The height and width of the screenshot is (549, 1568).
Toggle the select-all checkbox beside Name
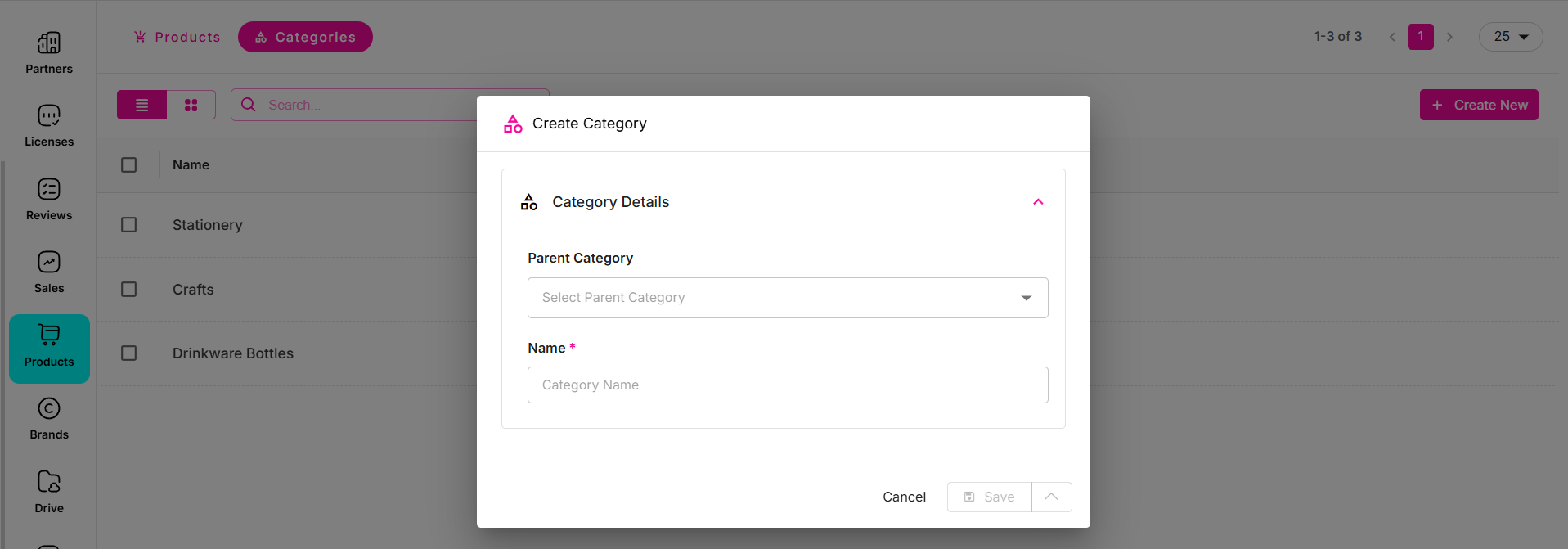[128, 164]
